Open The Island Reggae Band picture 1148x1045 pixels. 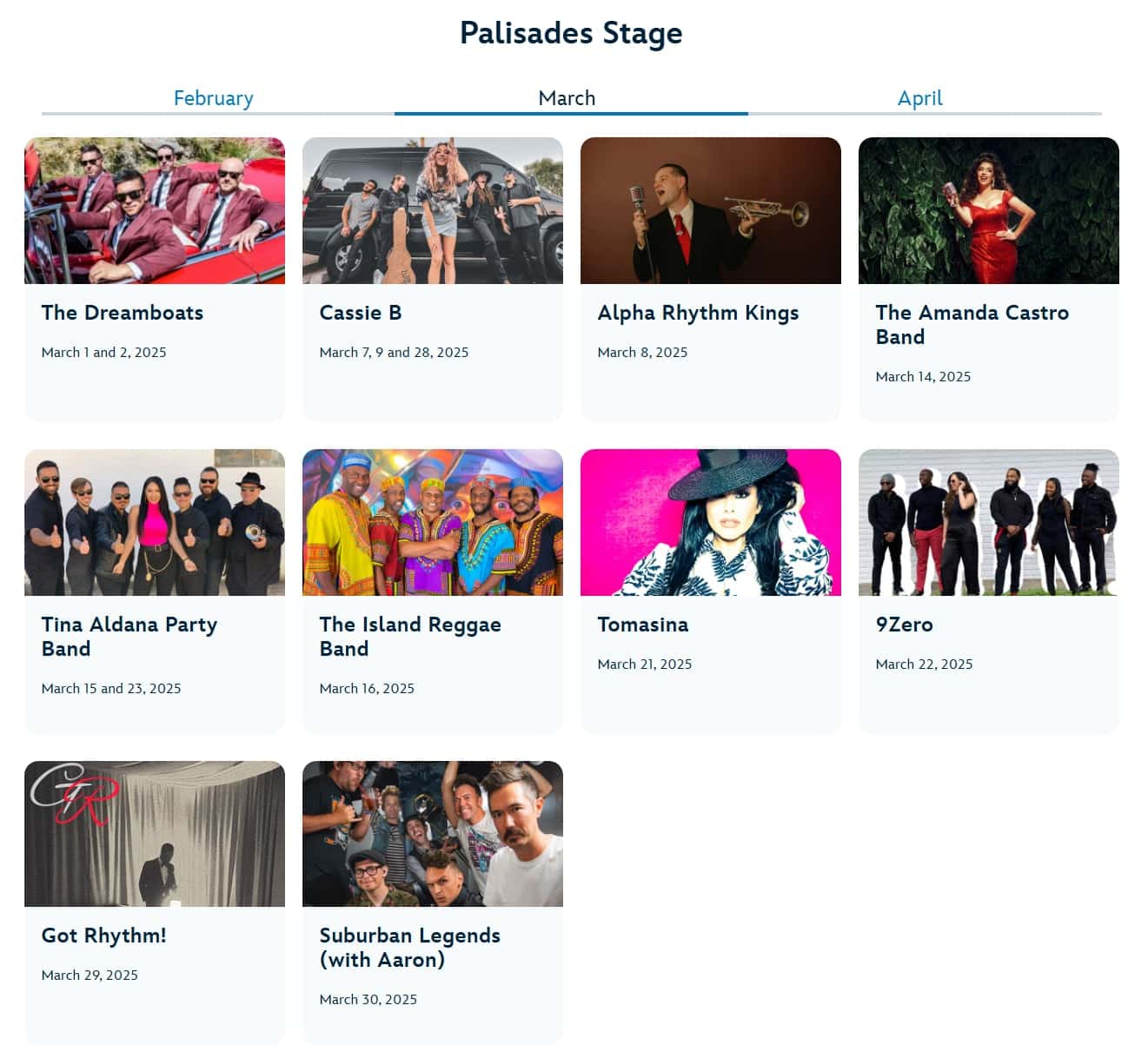[433, 522]
